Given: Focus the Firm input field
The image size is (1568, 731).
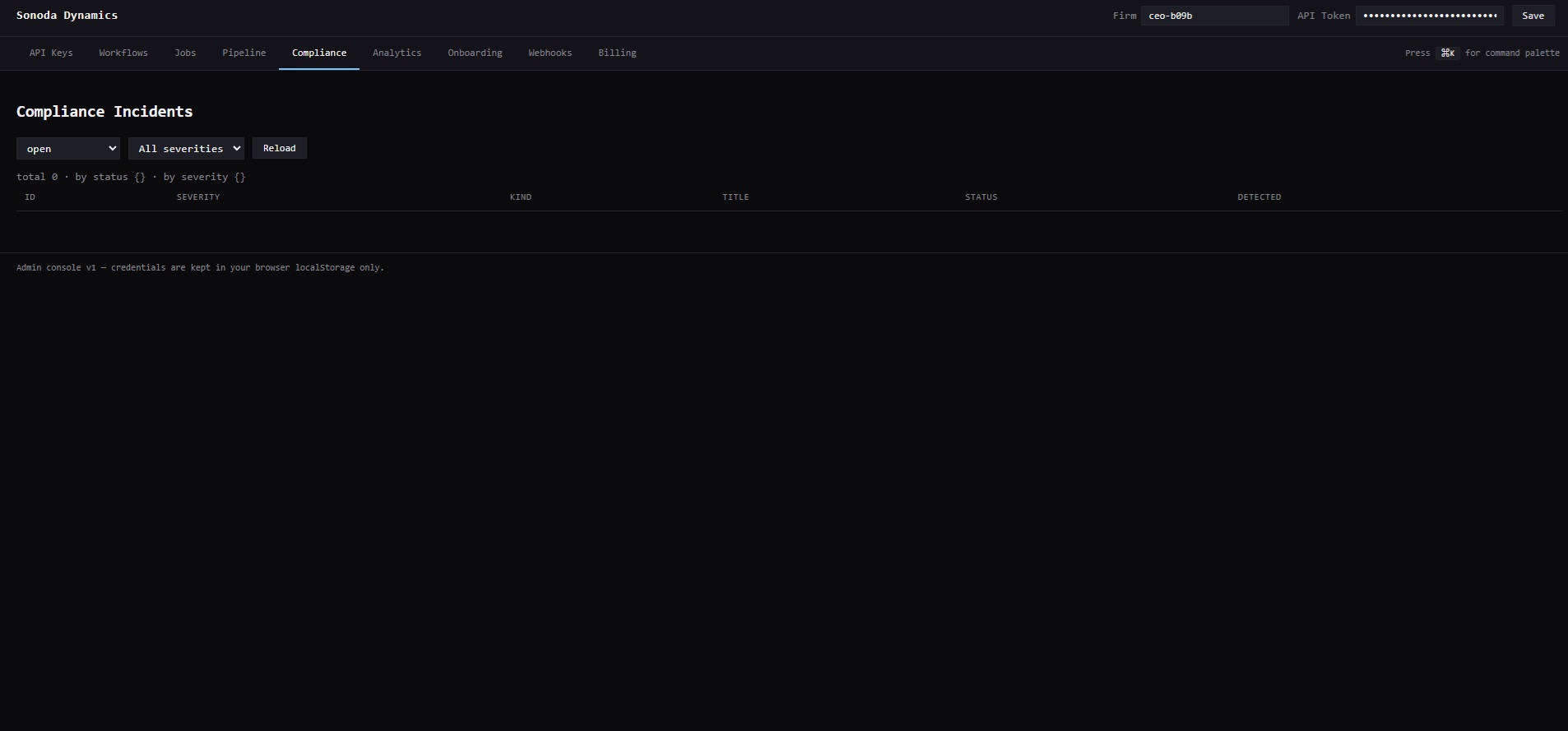Looking at the screenshot, I should 1214,16.
